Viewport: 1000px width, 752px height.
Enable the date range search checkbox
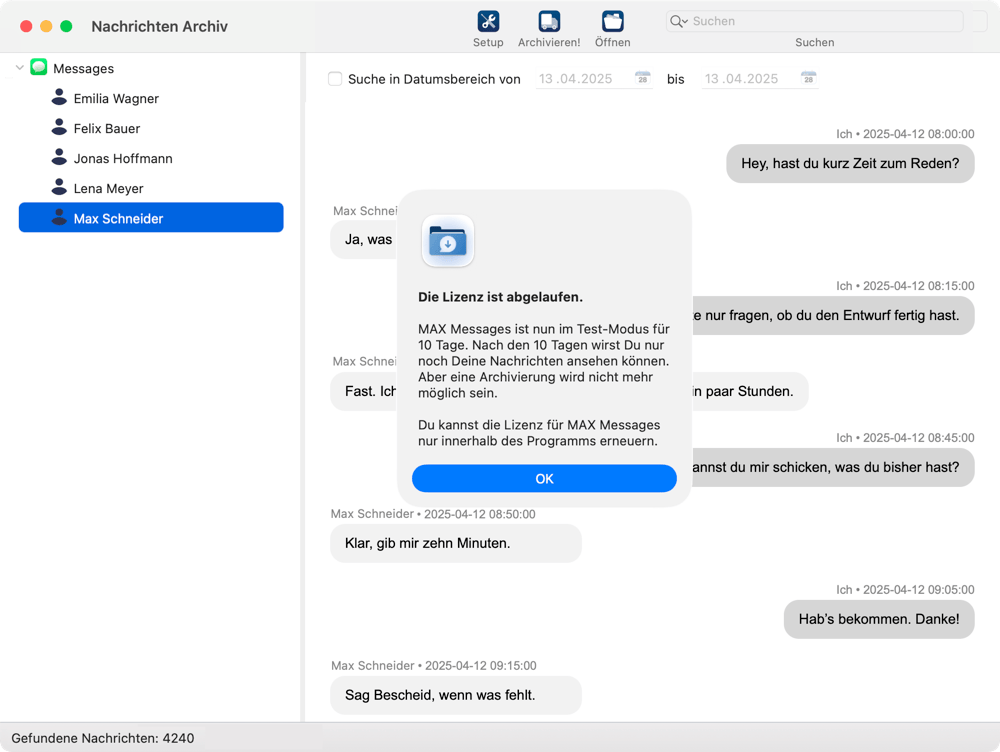[x=336, y=79]
